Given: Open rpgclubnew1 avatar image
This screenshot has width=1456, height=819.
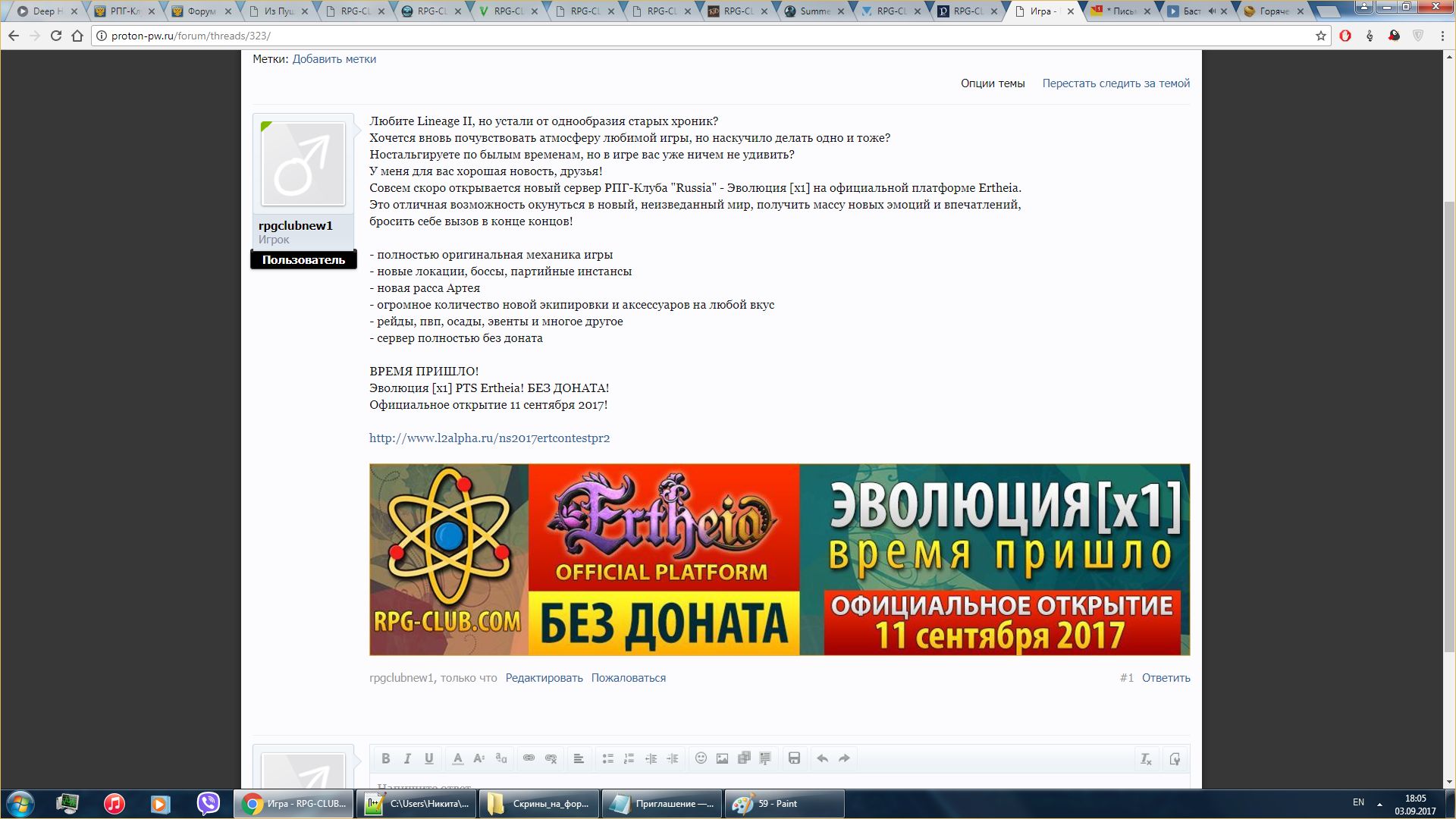Looking at the screenshot, I should point(303,164).
